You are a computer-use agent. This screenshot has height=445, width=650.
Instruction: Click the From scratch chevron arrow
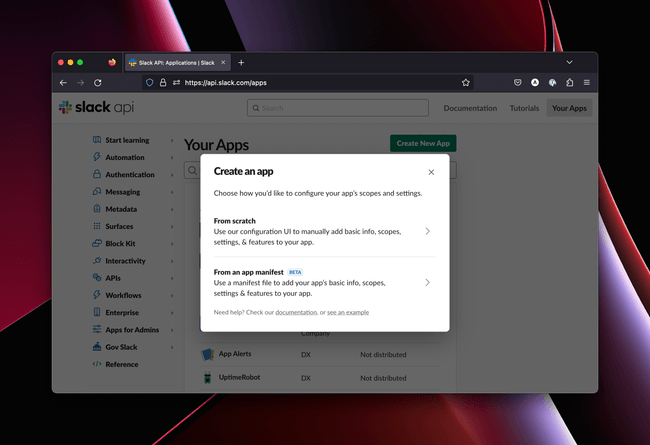coord(427,231)
